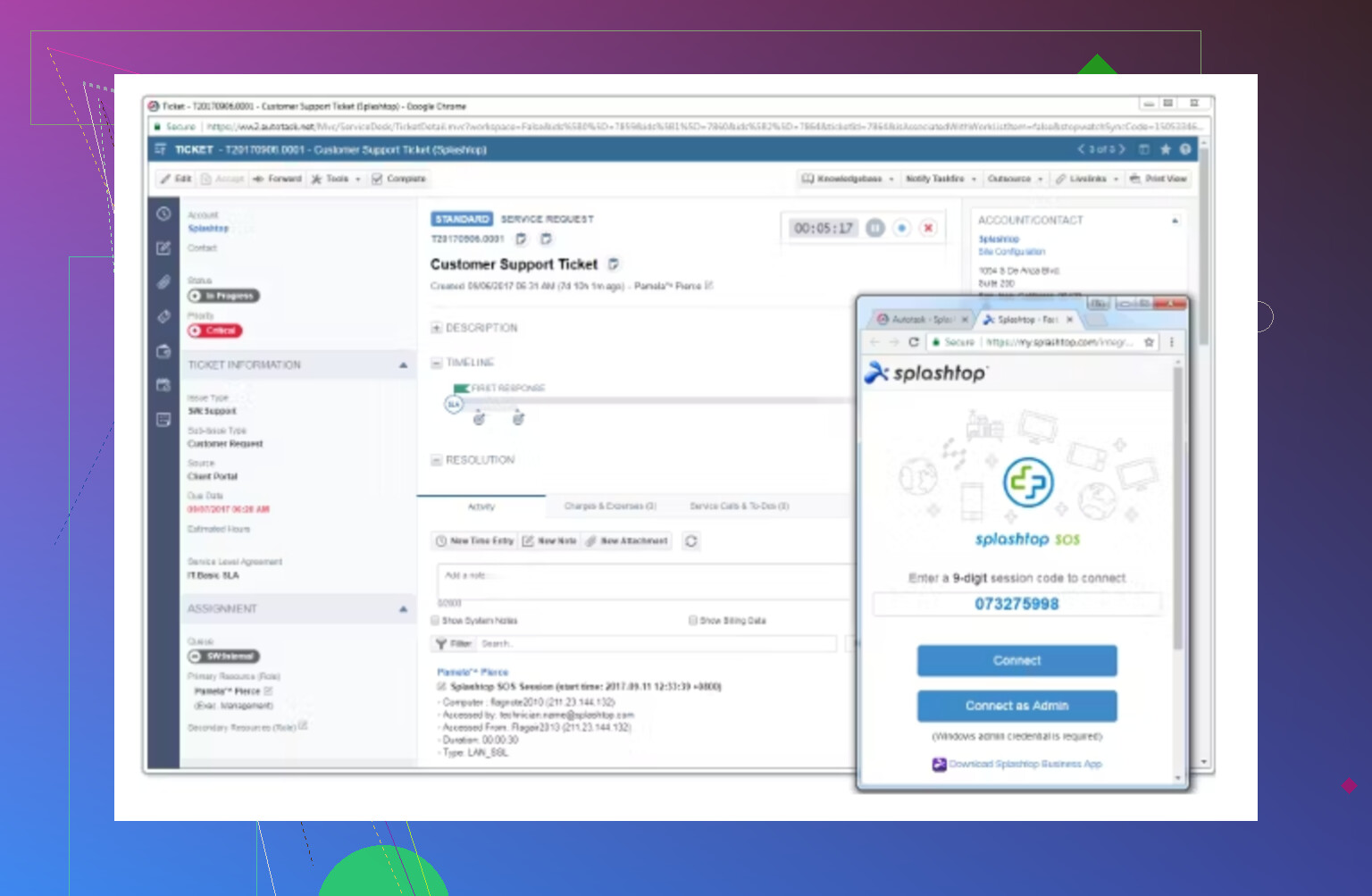Image resolution: width=1372 pixels, height=896 pixels.
Task: Collapse the Ticket Information section
Action: click(x=403, y=365)
